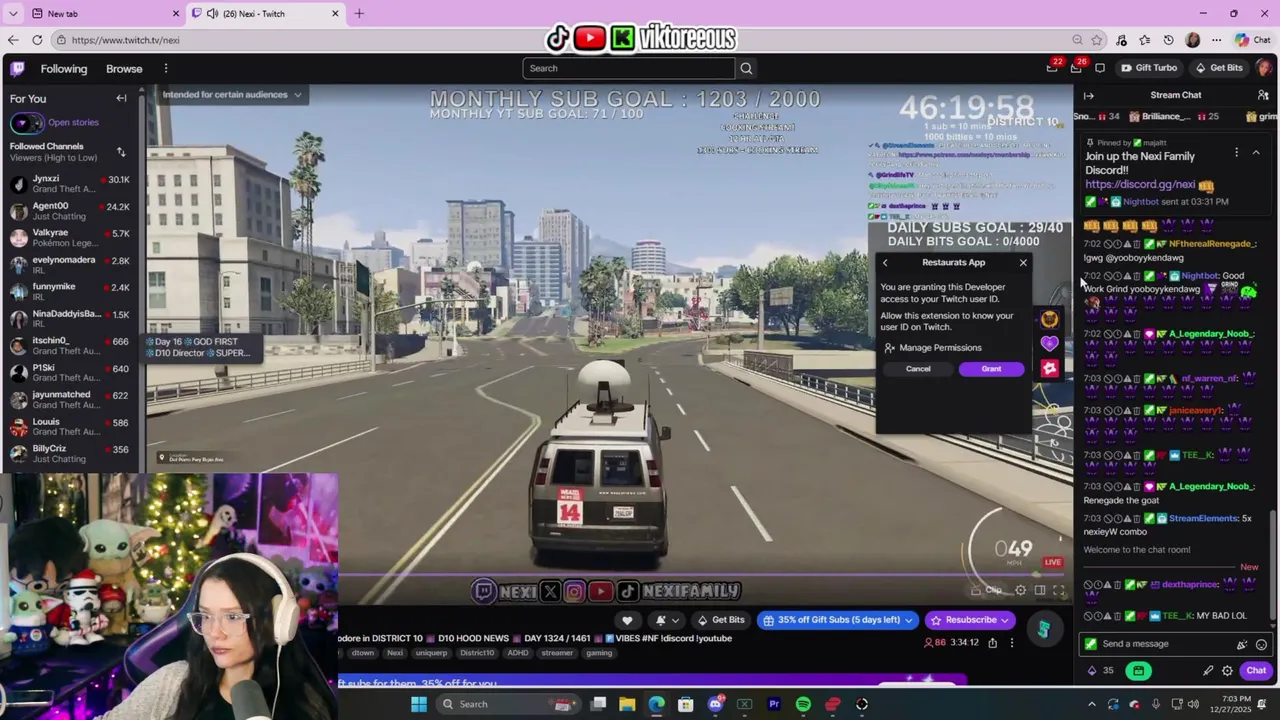Image resolution: width=1280 pixels, height=720 pixels.
Task: Open moderator sword tools icon
Action: [1208, 670]
